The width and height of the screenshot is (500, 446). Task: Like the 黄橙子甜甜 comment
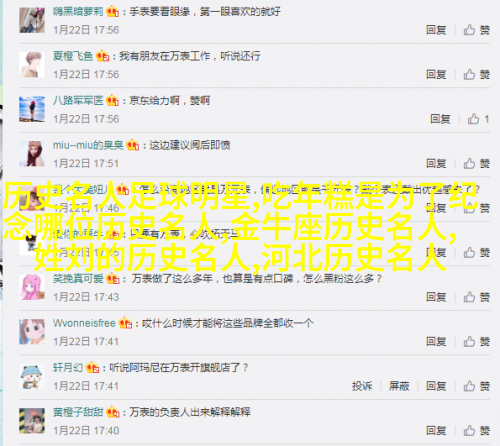click(x=477, y=431)
